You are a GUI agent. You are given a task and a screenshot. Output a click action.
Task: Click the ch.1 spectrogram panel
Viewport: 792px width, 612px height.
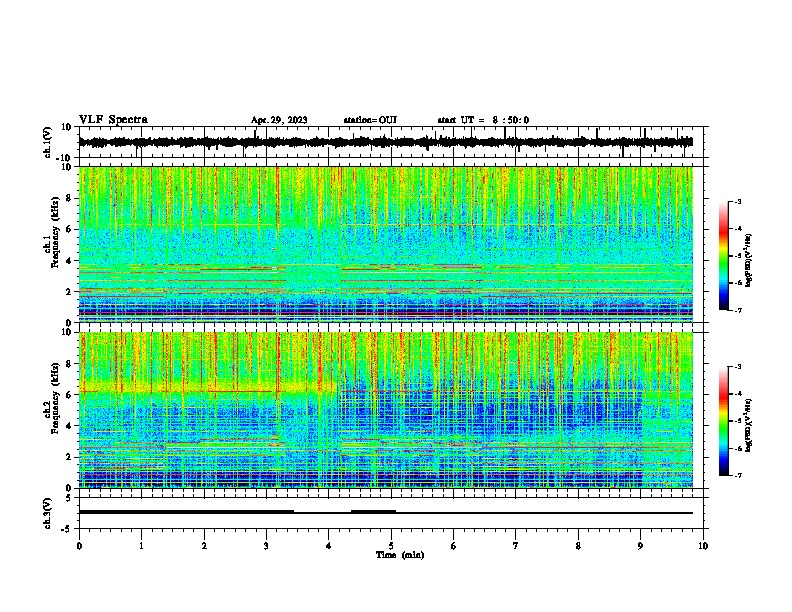point(385,244)
